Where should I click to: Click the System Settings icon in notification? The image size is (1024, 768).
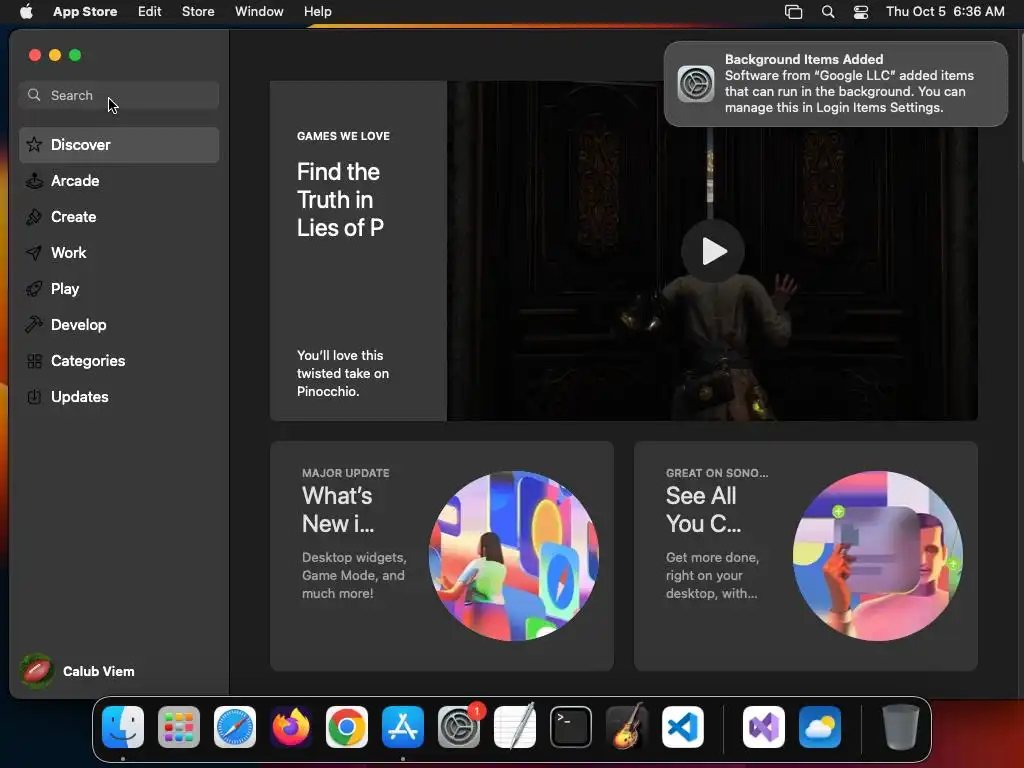pos(696,84)
